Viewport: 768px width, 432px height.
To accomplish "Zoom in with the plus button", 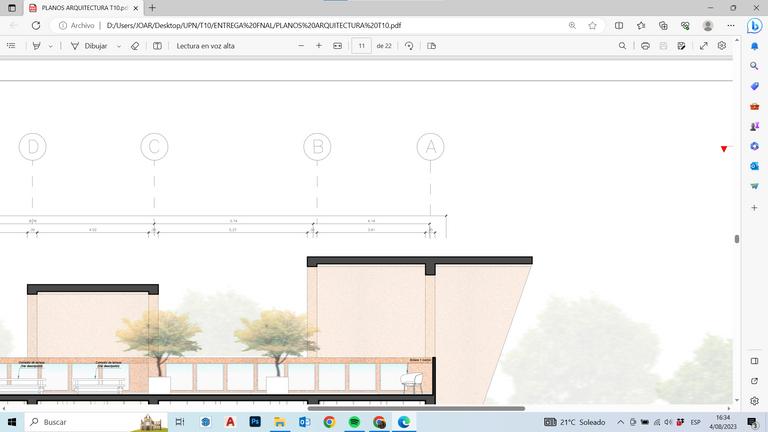I will click(x=319, y=46).
